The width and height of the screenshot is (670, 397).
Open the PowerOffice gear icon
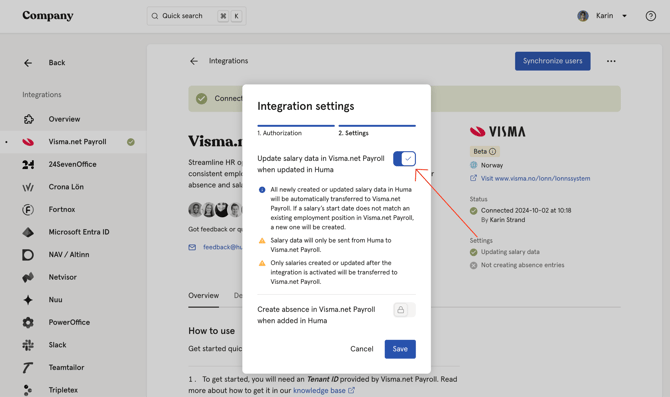pyautogui.click(x=28, y=322)
